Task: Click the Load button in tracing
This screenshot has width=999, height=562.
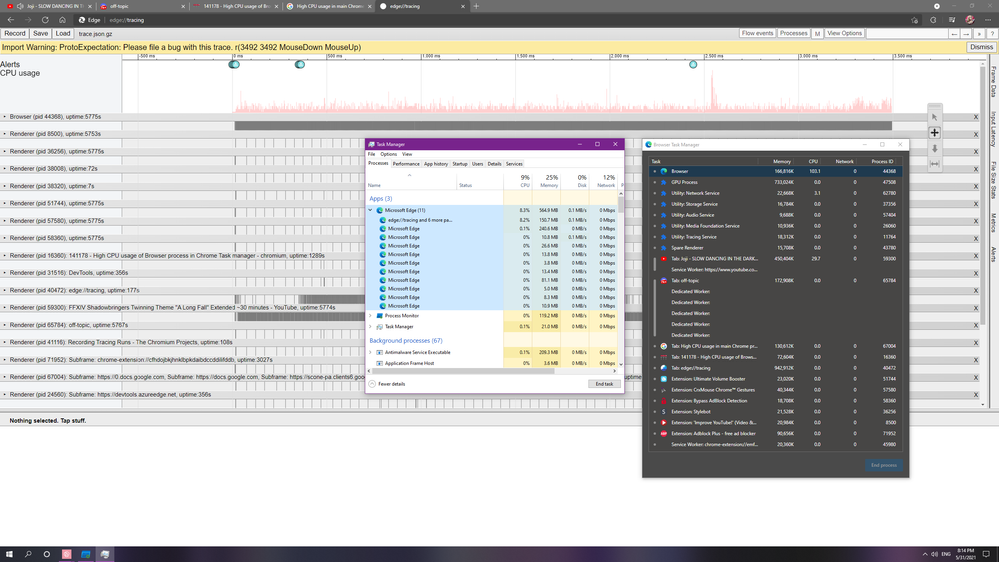Action: 62,34
